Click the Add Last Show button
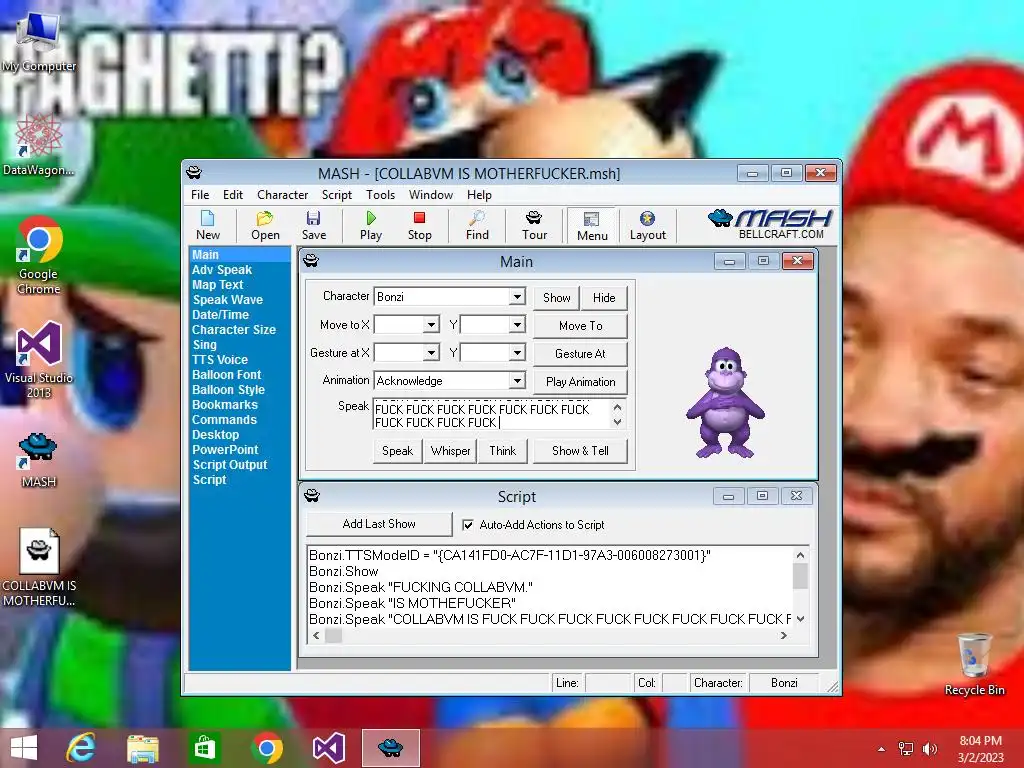The width and height of the screenshot is (1024, 768). point(379,524)
